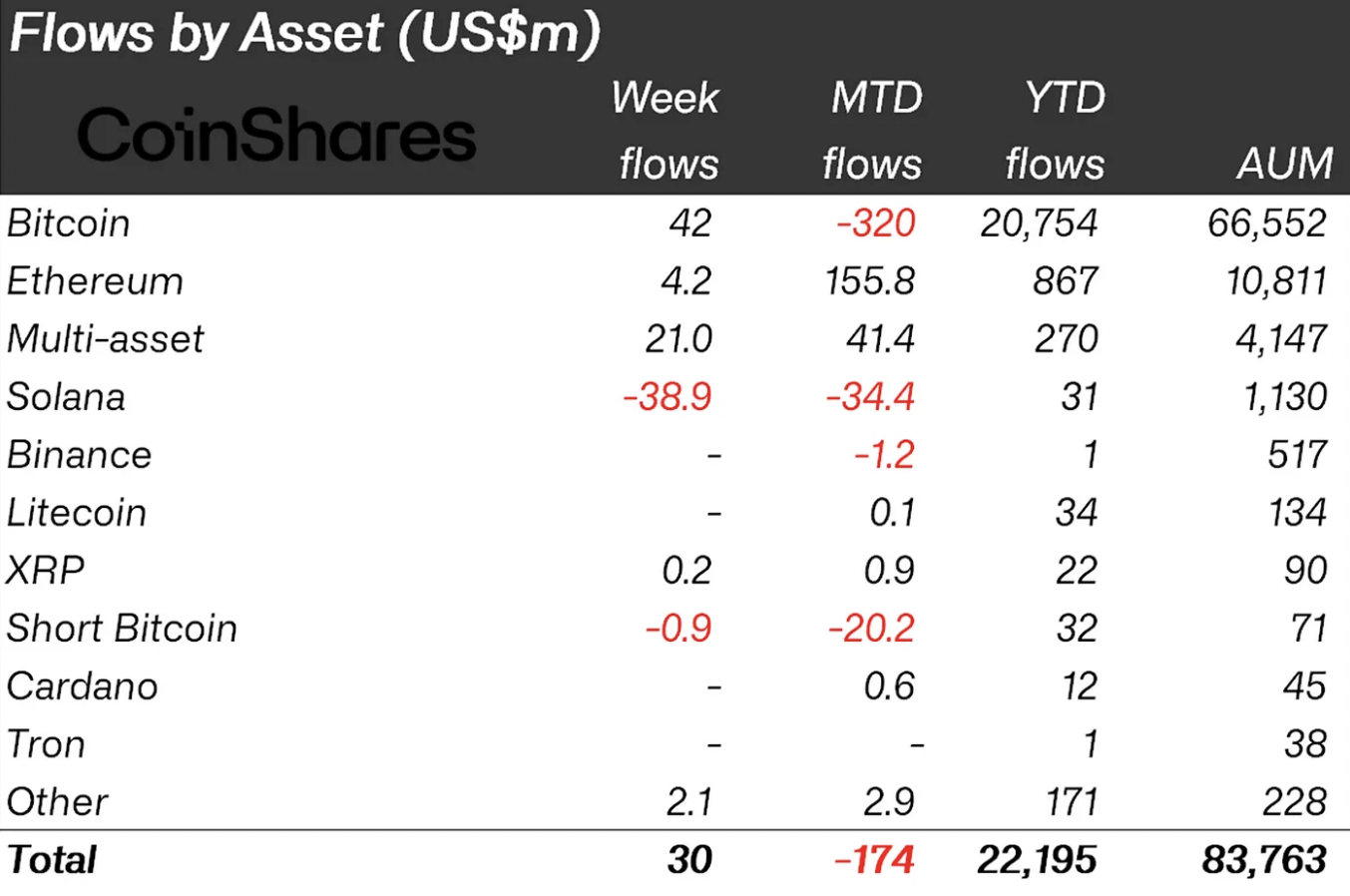1350x896 pixels.
Task: Click the Ethereum row label
Action: (95, 281)
